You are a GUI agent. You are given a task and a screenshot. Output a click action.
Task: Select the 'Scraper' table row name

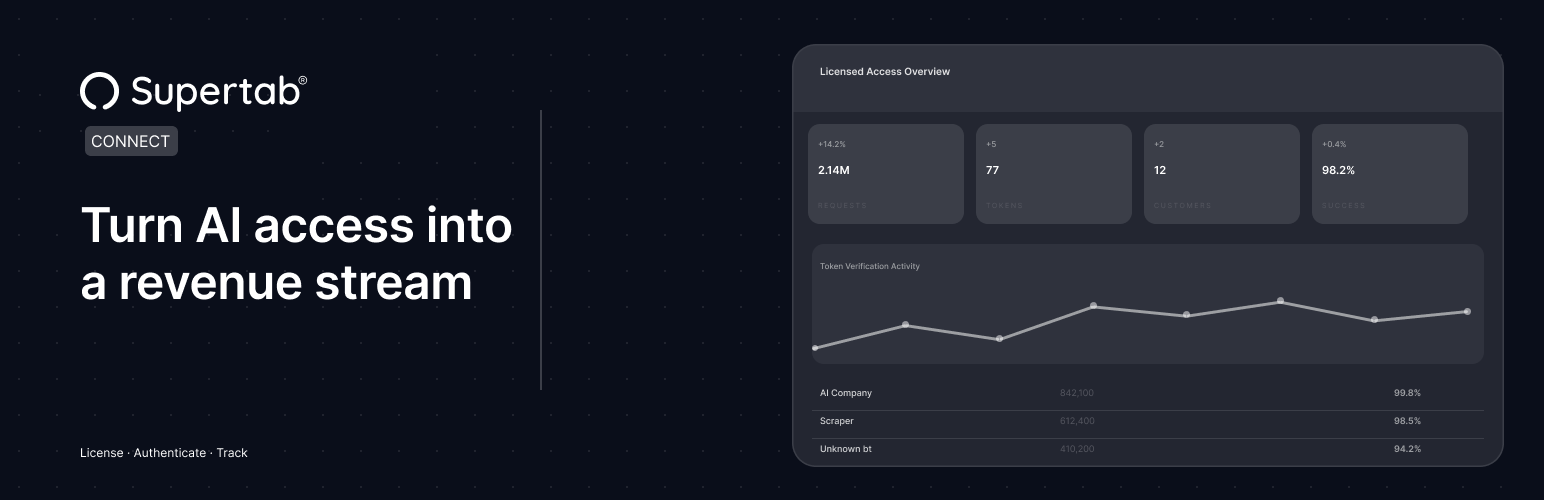(837, 421)
